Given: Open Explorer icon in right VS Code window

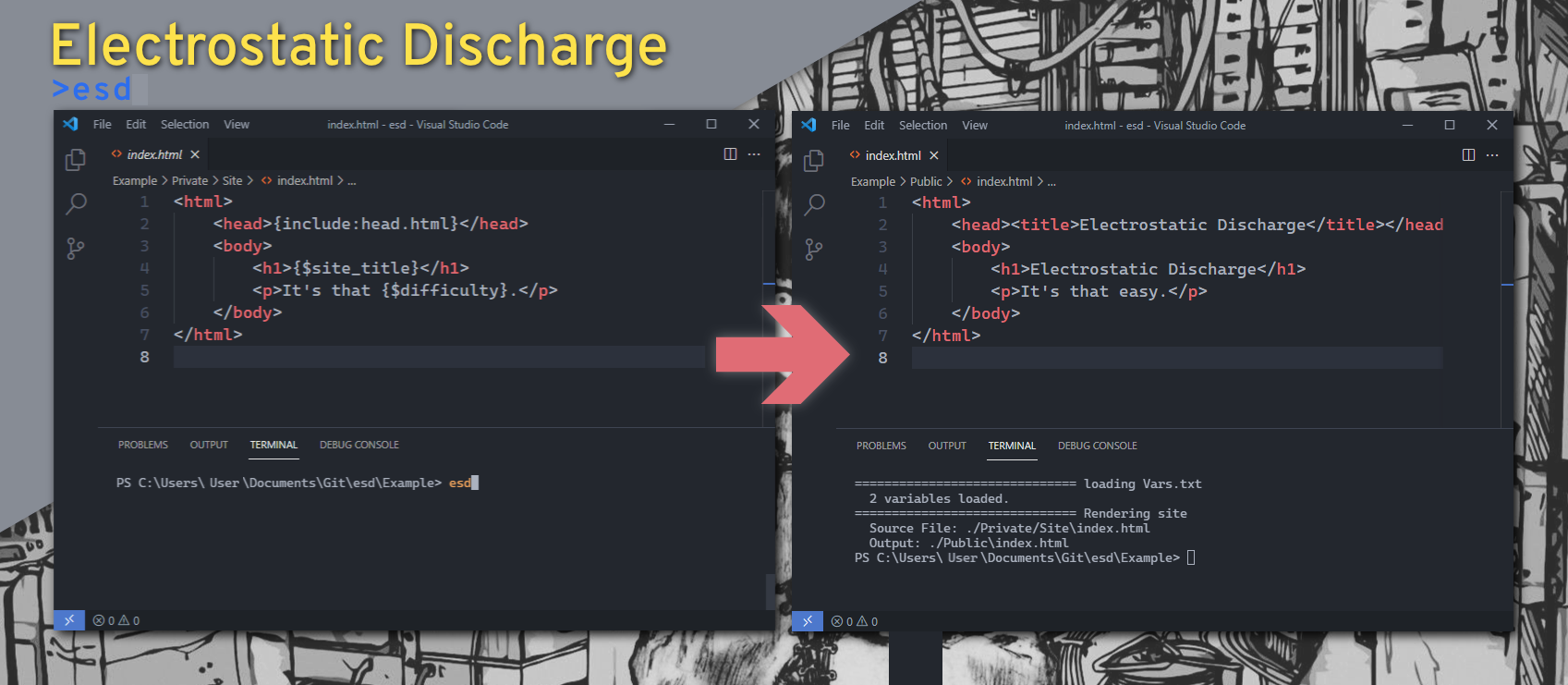Looking at the screenshot, I should coord(814,161).
